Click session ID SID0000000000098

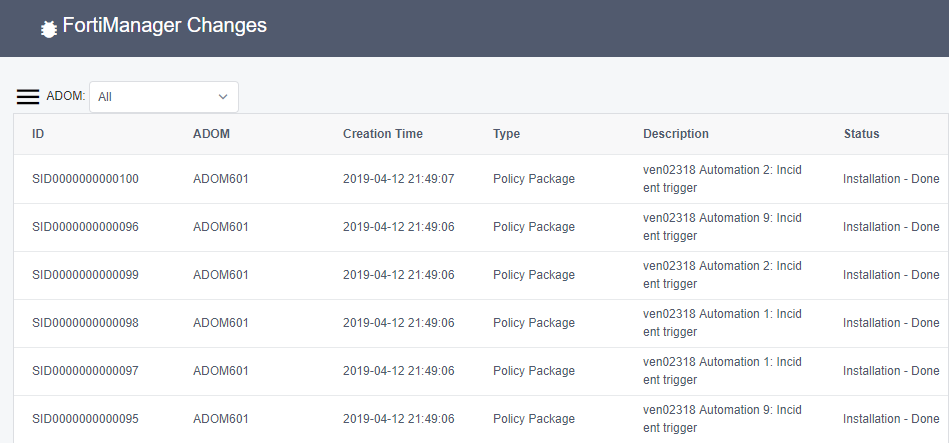point(85,323)
